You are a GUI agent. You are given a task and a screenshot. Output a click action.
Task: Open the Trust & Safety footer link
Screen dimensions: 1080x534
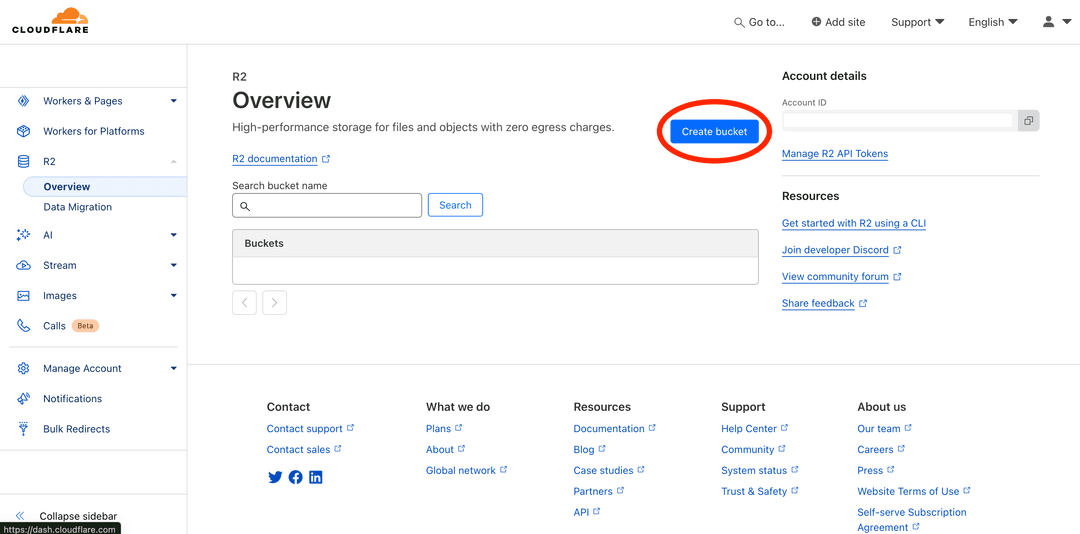[x=754, y=491]
